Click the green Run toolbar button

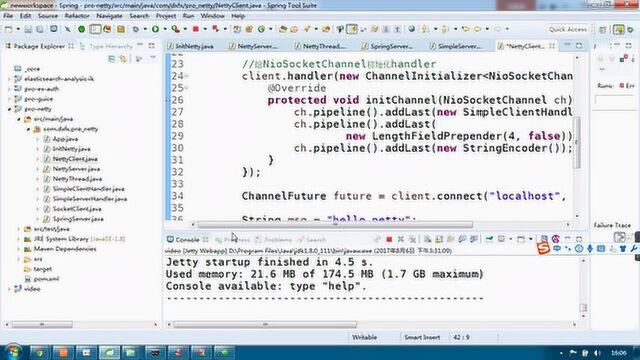(x=156, y=29)
